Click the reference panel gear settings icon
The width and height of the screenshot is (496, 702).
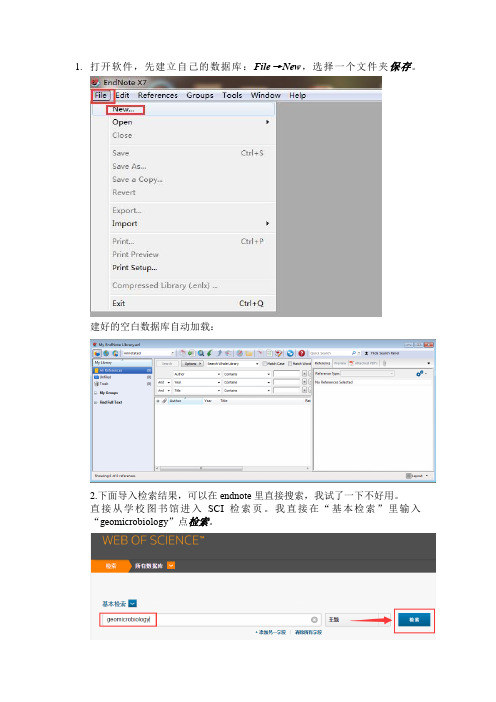(420, 373)
